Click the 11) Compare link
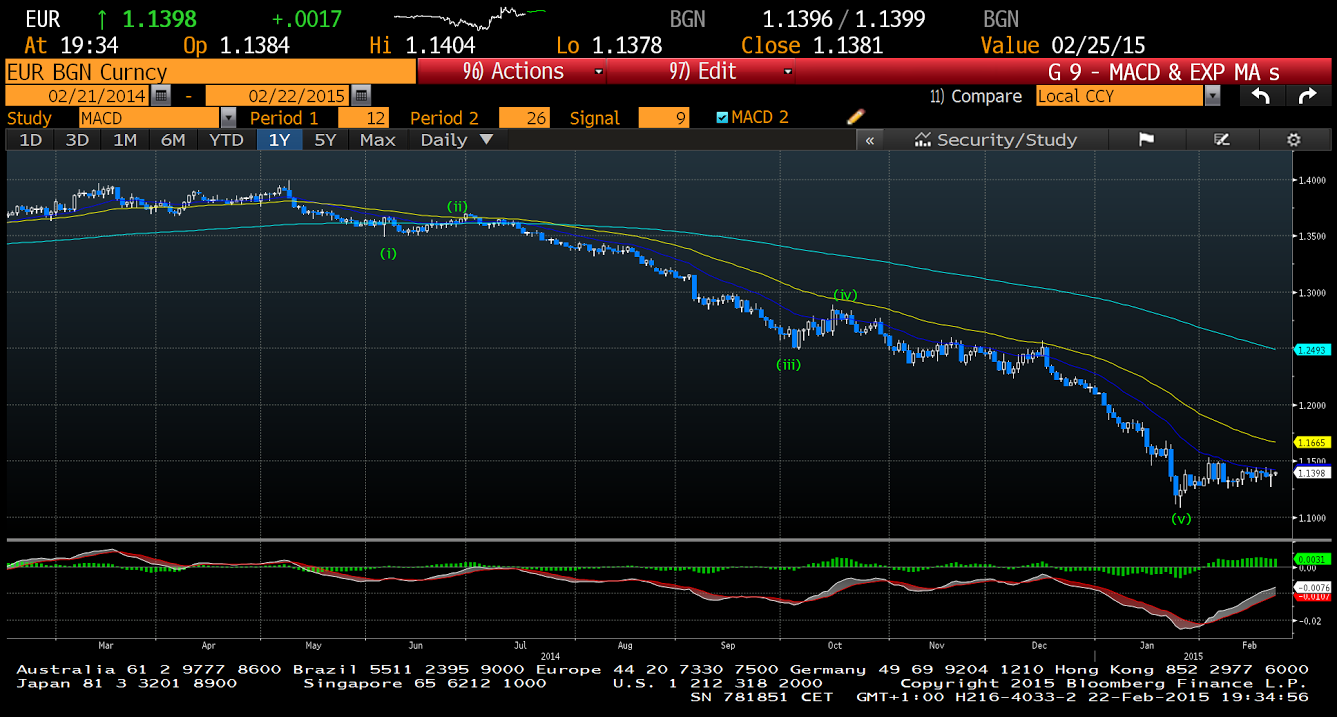 click(x=976, y=96)
